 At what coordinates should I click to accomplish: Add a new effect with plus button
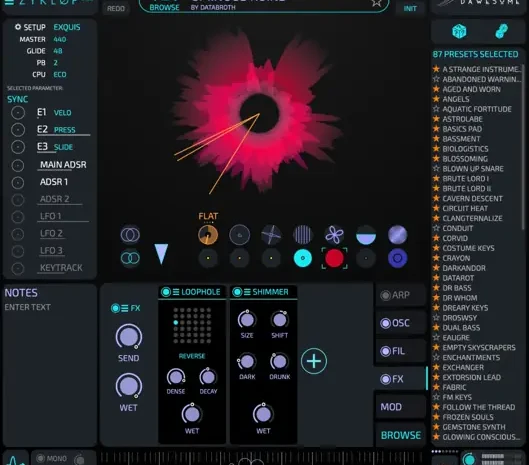314,361
